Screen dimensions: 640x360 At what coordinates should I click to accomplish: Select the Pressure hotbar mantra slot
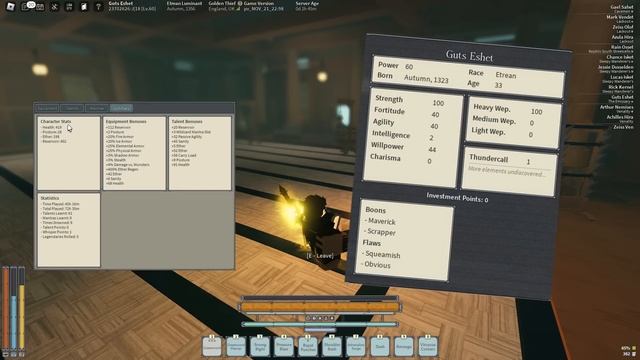284,347
